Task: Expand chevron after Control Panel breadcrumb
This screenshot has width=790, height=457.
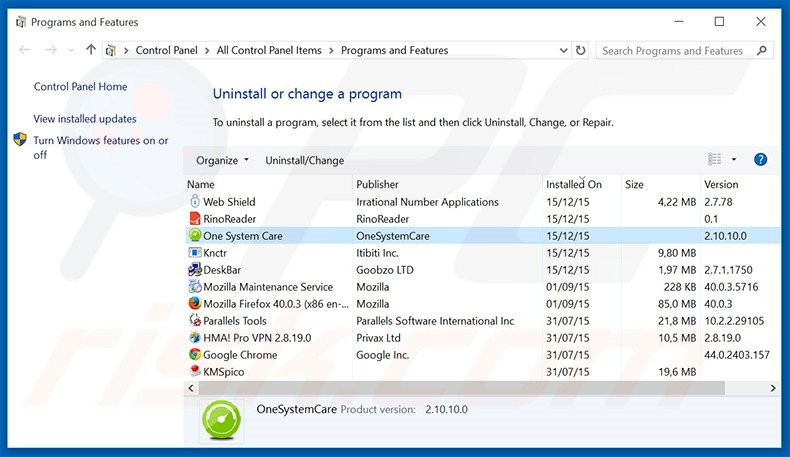Action: point(207,50)
